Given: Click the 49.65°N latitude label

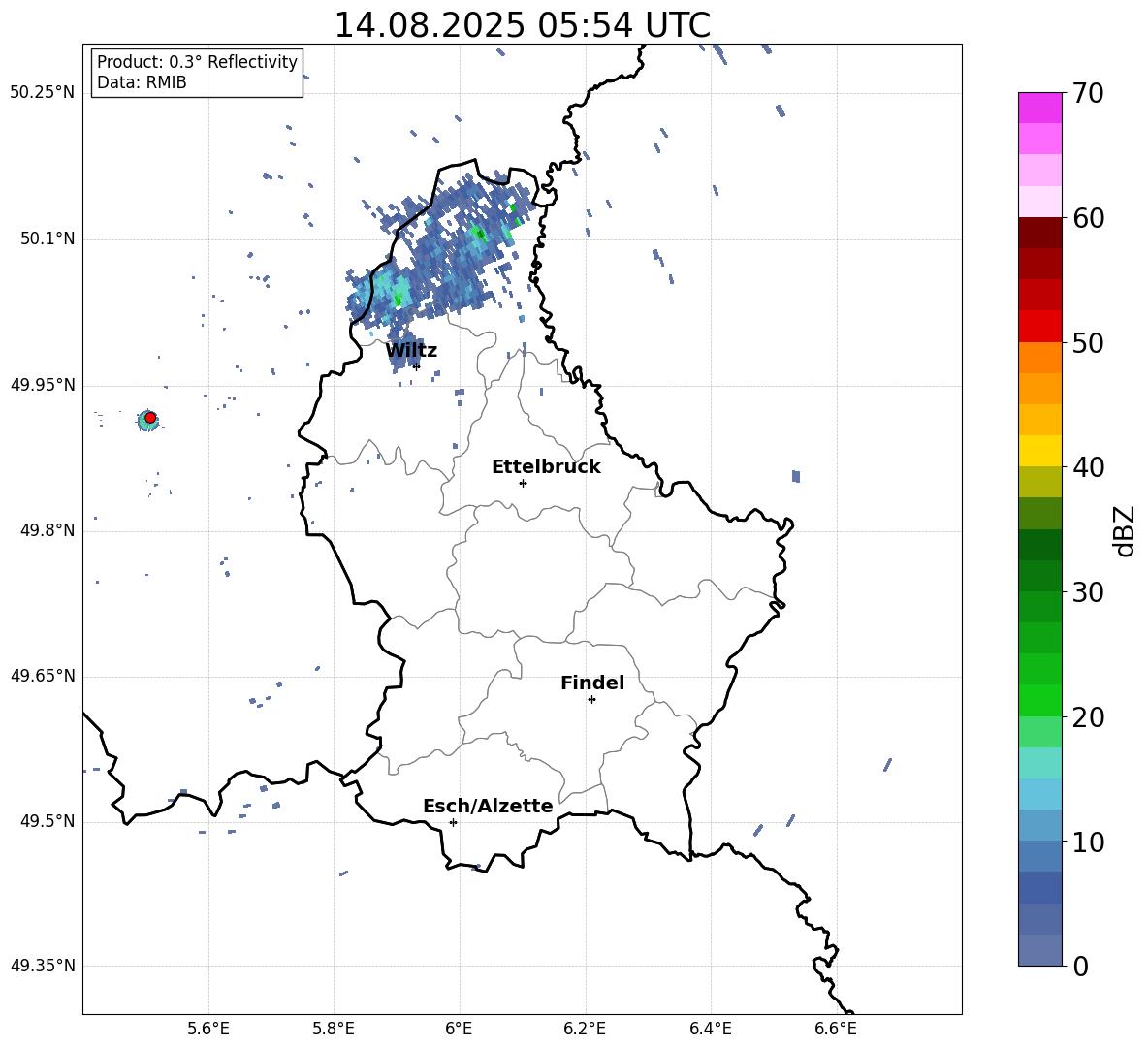Looking at the screenshot, I should [43, 676].
